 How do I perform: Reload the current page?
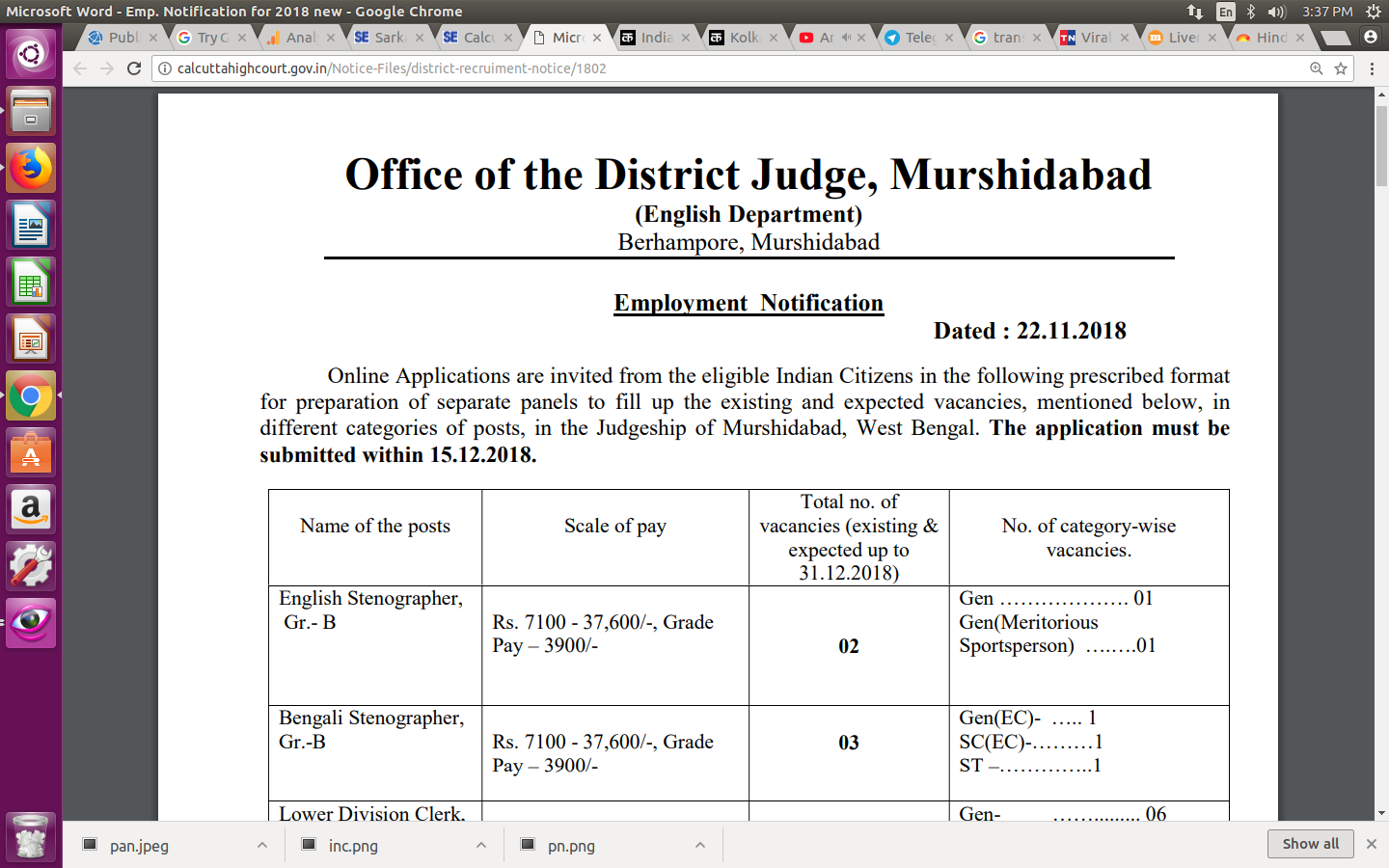coord(134,68)
